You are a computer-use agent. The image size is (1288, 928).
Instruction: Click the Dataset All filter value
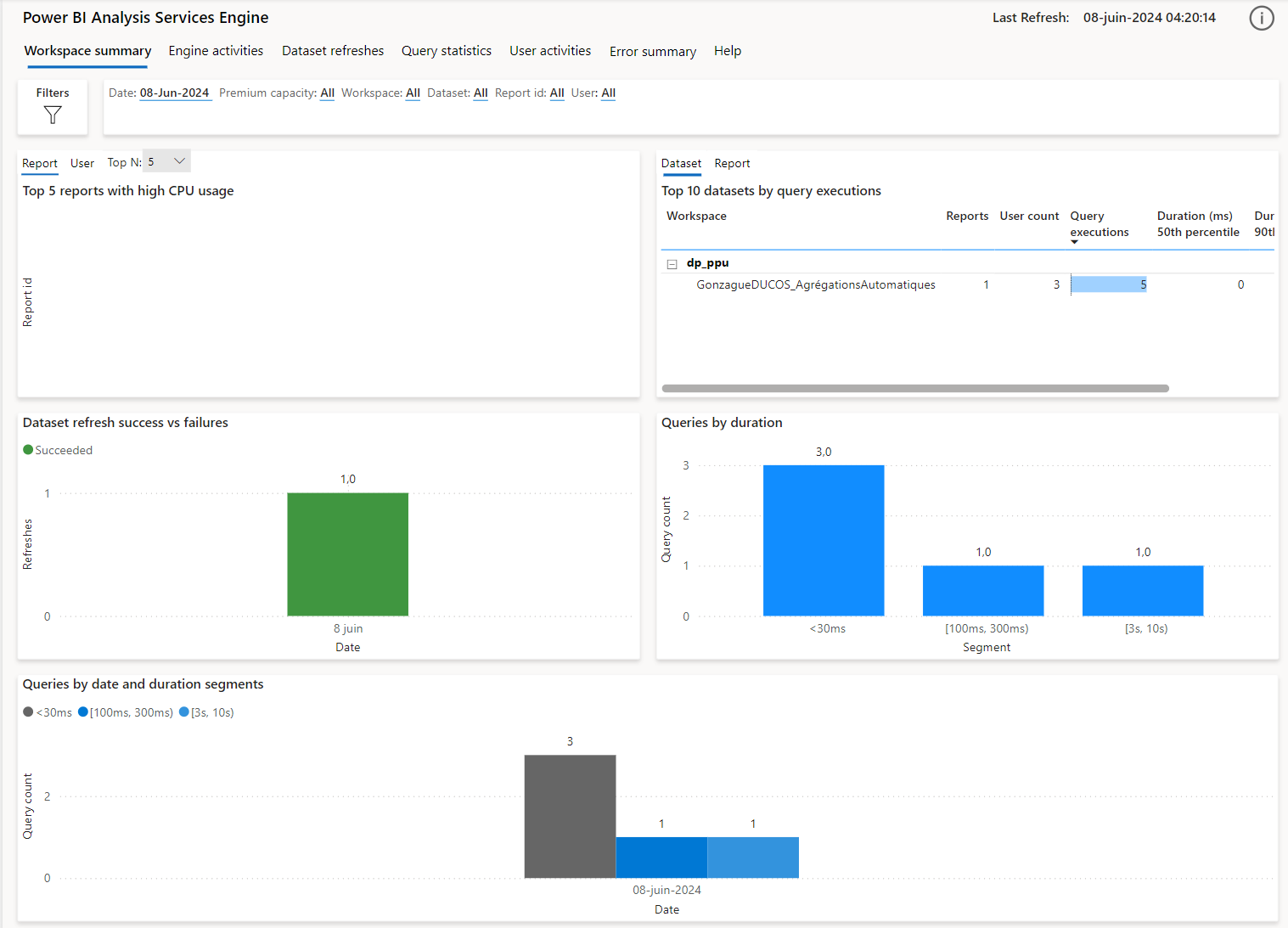[481, 93]
